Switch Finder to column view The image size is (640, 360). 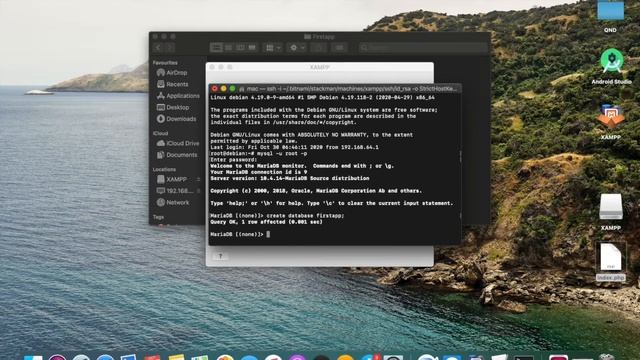coord(240,48)
